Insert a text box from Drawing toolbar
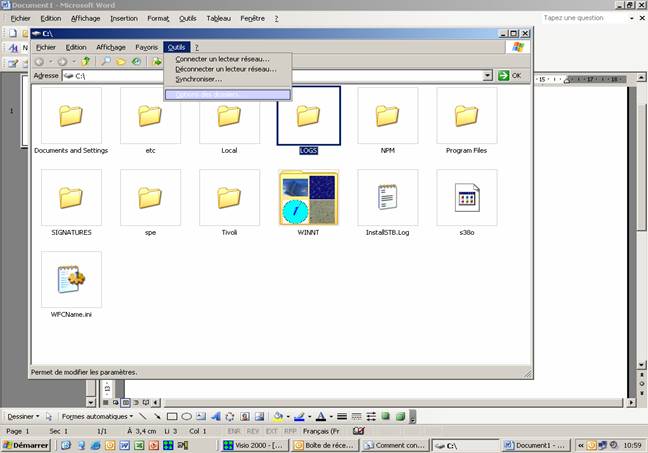 click(201, 417)
